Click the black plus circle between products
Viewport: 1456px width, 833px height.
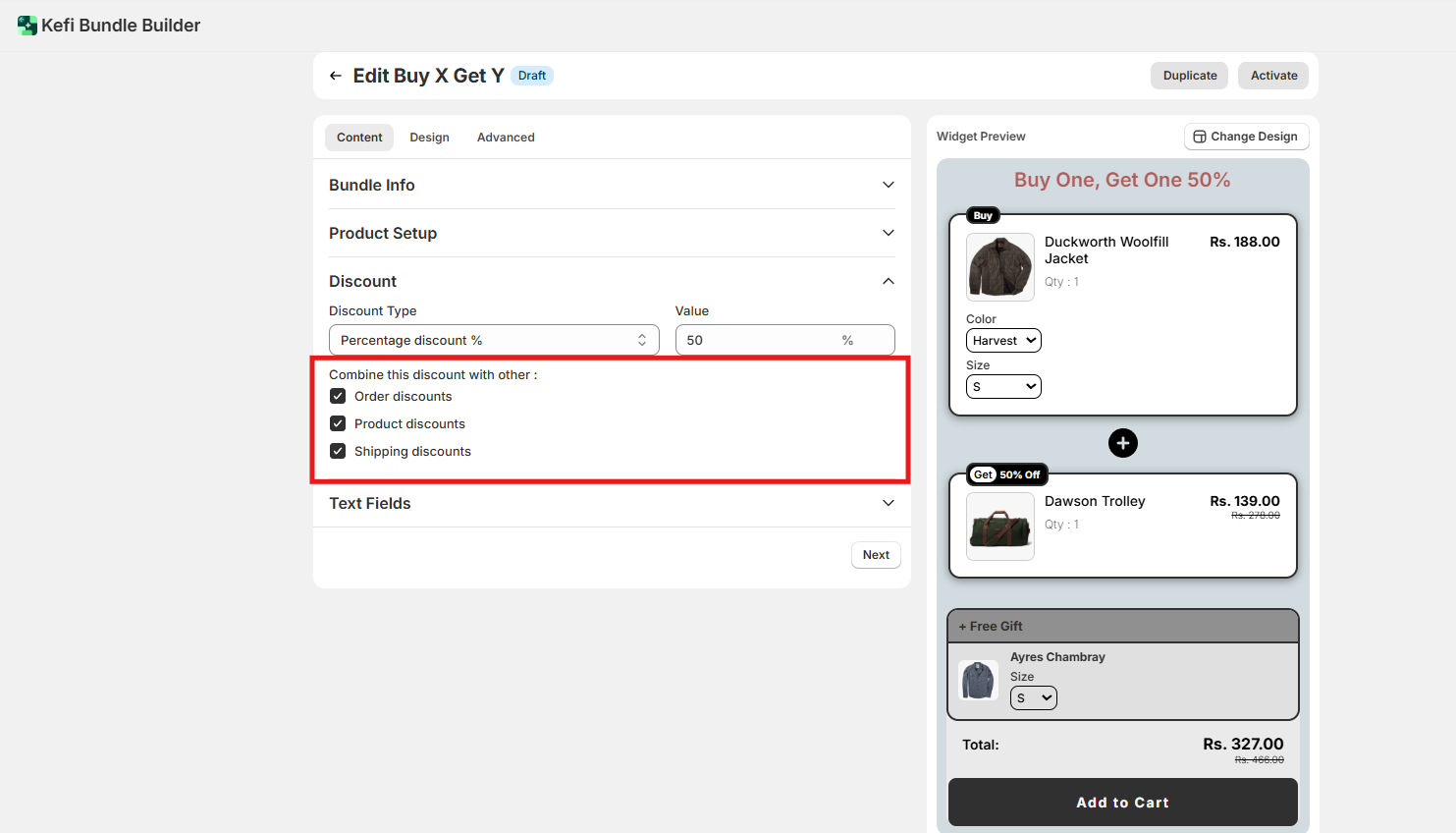click(1122, 443)
